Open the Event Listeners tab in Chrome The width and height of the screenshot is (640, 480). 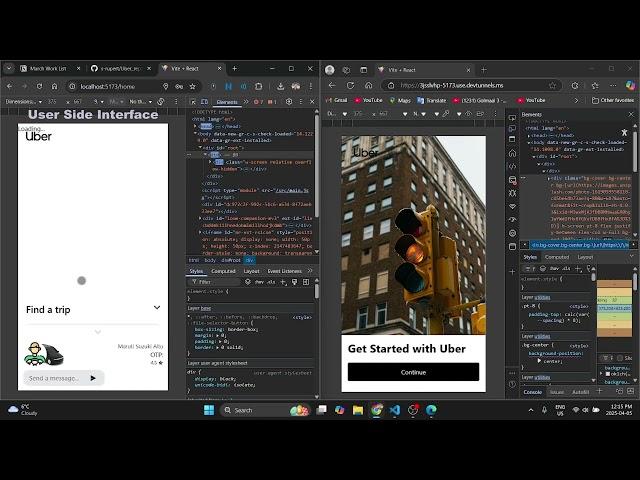[x=284, y=271]
